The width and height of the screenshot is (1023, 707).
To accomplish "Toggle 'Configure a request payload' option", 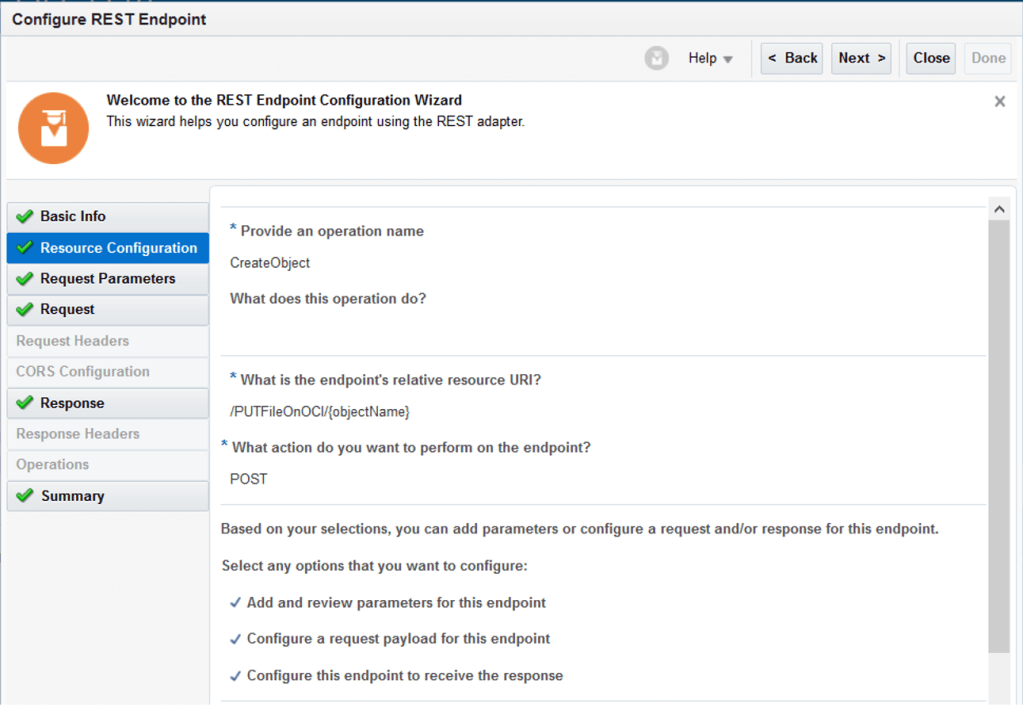I will (x=236, y=639).
